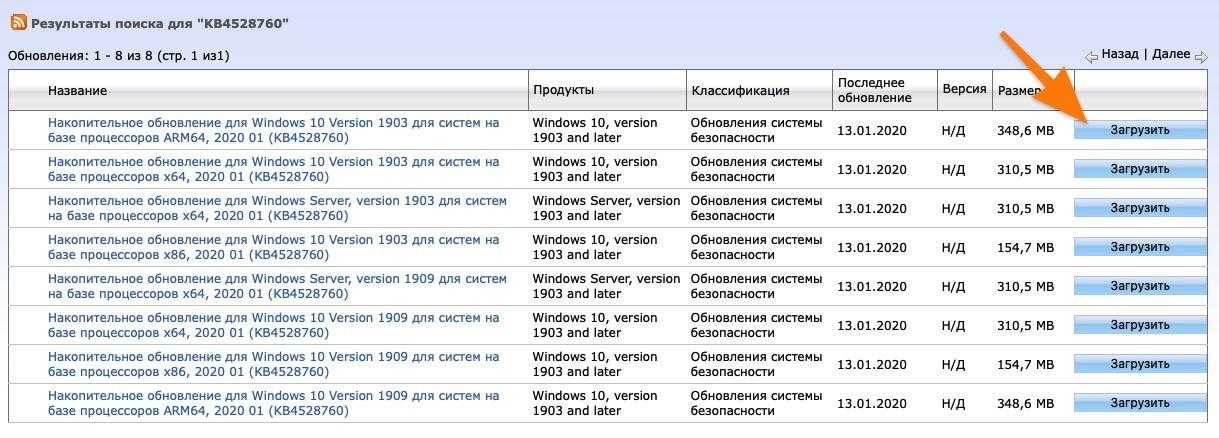
Task: Sort by Последнее обновление column header
Action: tap(874, 90)
